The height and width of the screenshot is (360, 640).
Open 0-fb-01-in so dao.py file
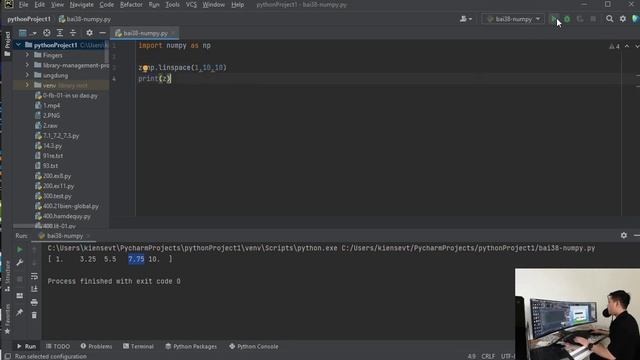point(67,96)
